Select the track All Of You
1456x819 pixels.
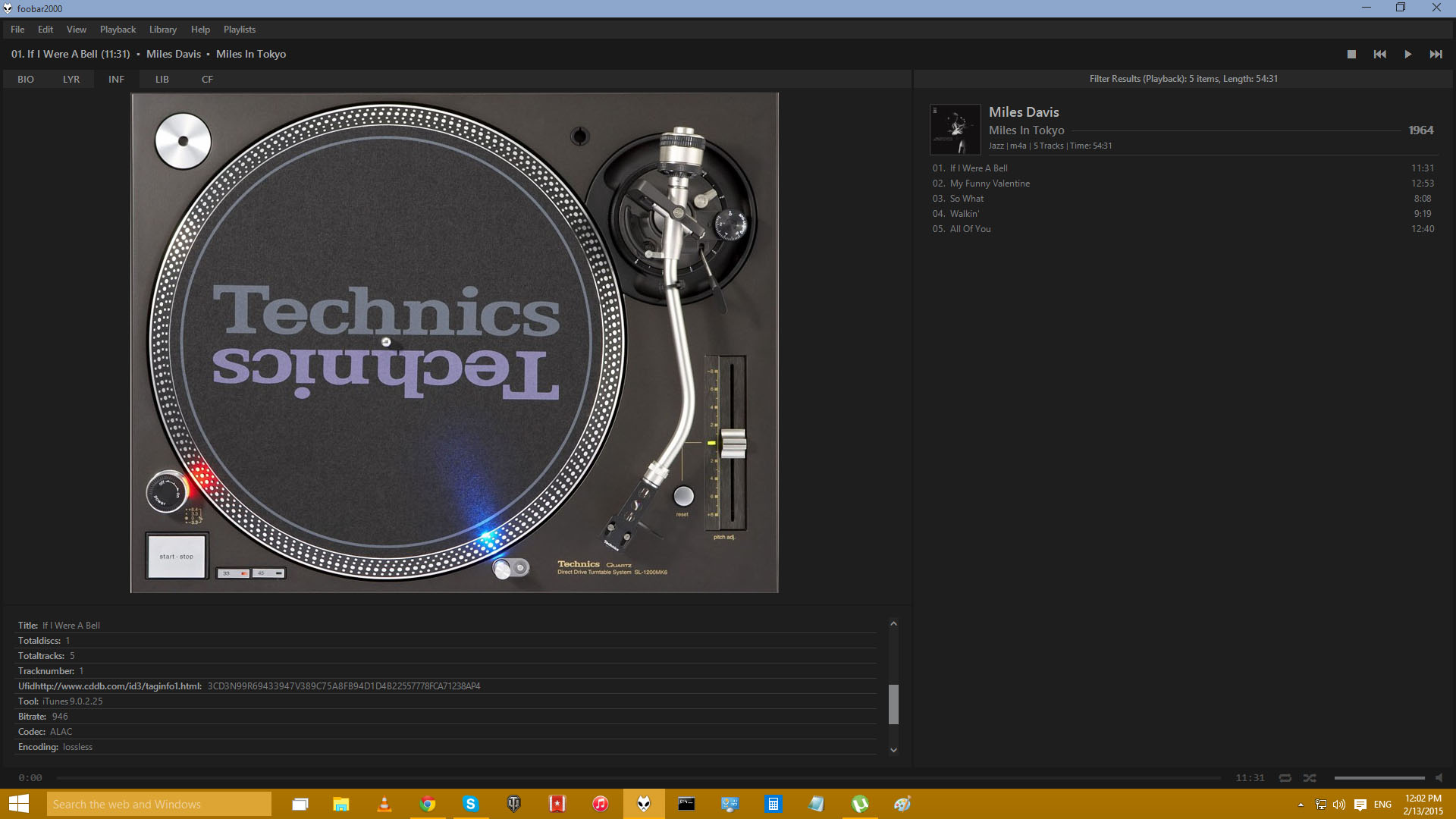tap(970, 229)
